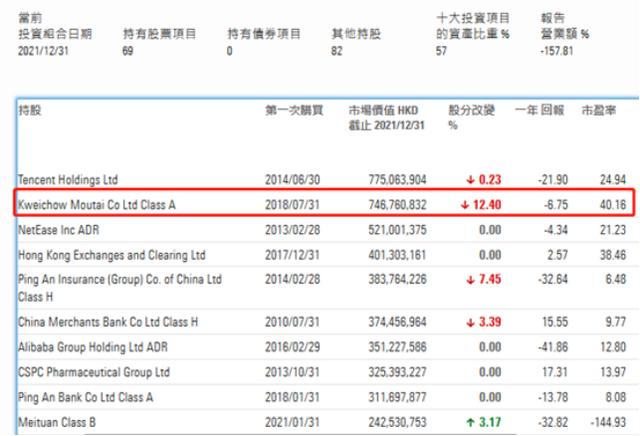
Task: Click the portfolio date 2021/12/31 in the summary
Action: (x=43, y=49)
